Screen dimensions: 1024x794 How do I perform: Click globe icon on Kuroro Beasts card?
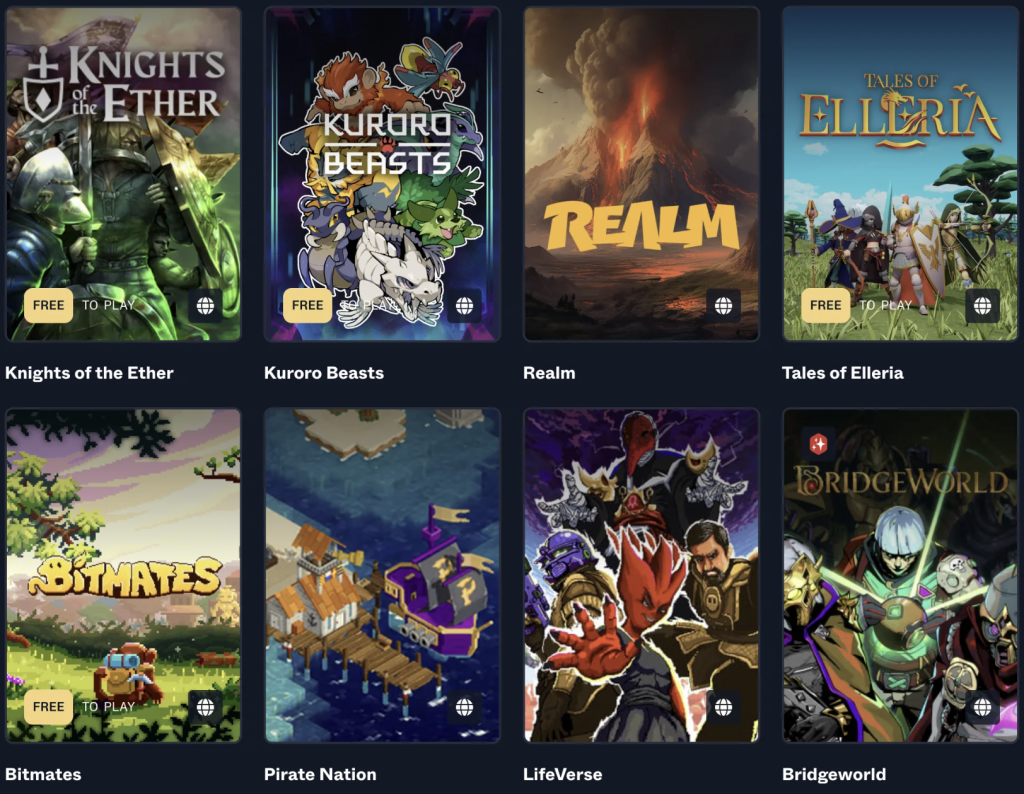coord(464,306)
